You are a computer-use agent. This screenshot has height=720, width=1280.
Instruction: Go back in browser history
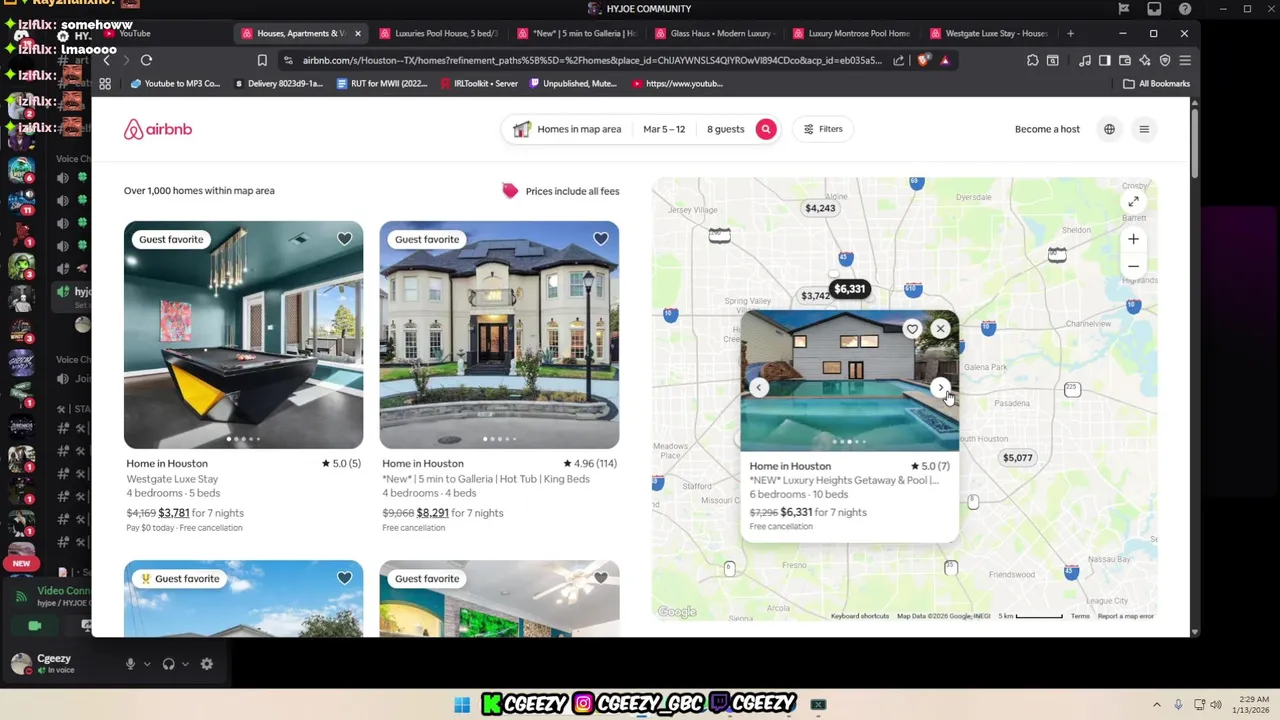click(x=106, y=60)
